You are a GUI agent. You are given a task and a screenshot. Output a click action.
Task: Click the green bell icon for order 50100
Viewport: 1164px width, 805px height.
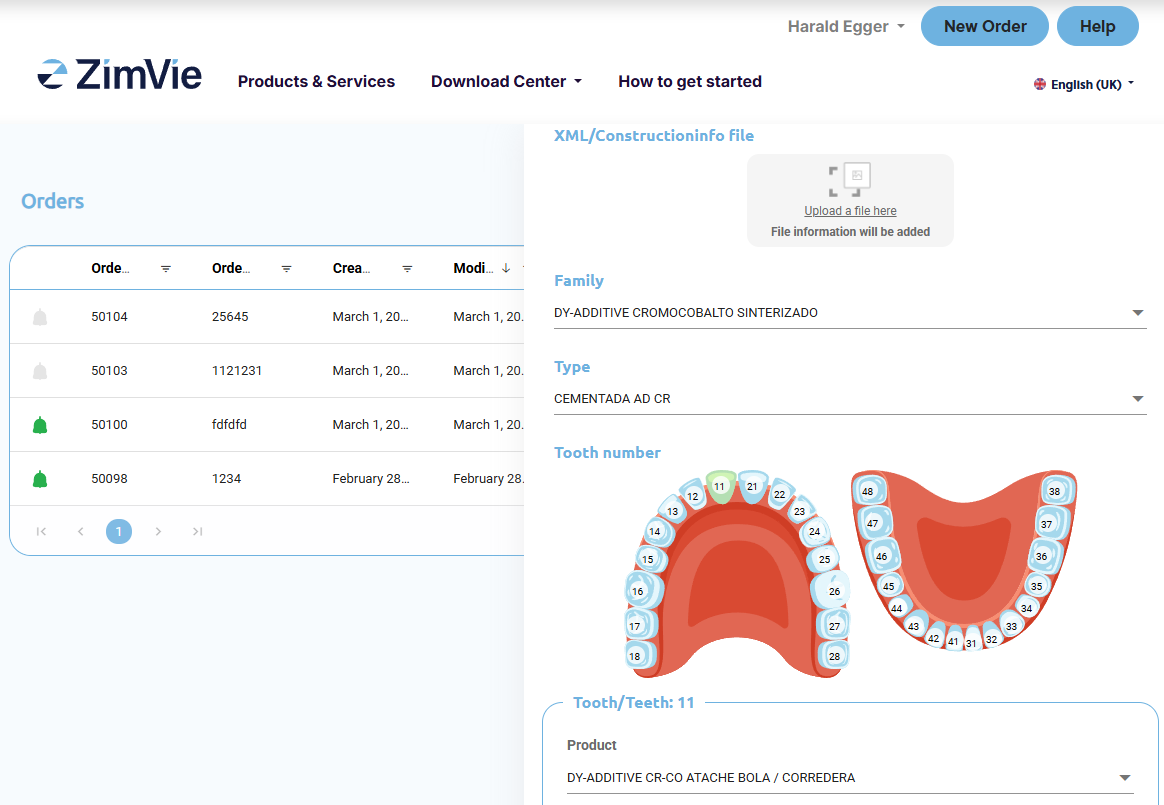40,425
